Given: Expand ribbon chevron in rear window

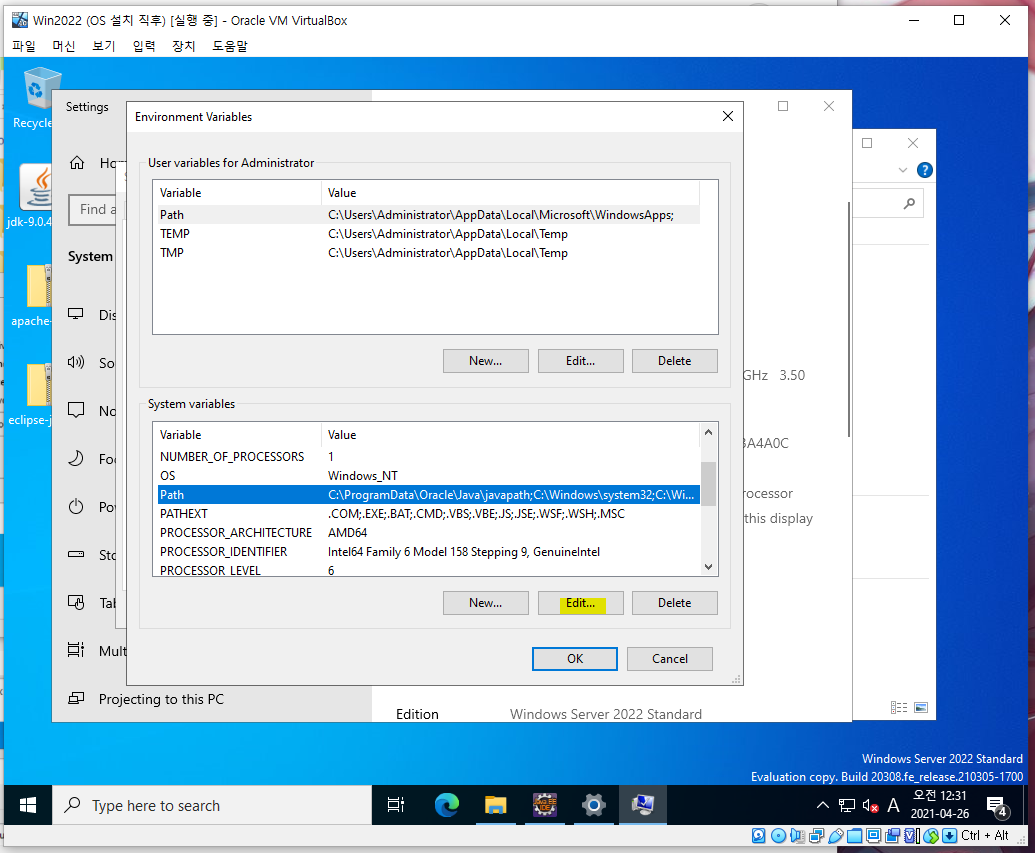Looking at the screenshot, I should pos(902,170).
